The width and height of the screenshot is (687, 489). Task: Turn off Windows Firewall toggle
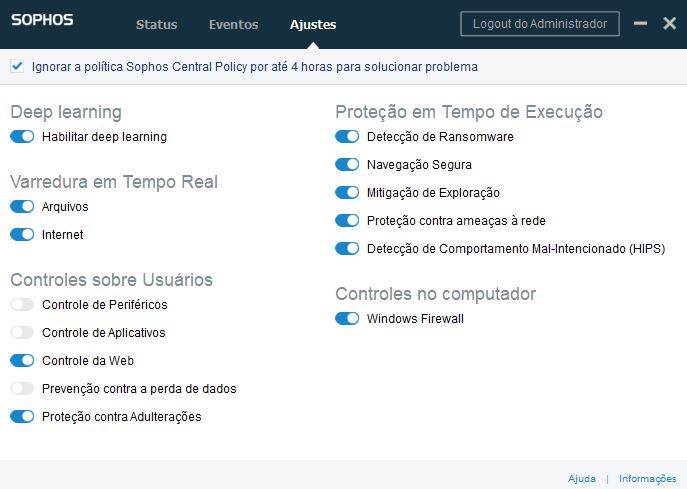[x=347, y=319]
